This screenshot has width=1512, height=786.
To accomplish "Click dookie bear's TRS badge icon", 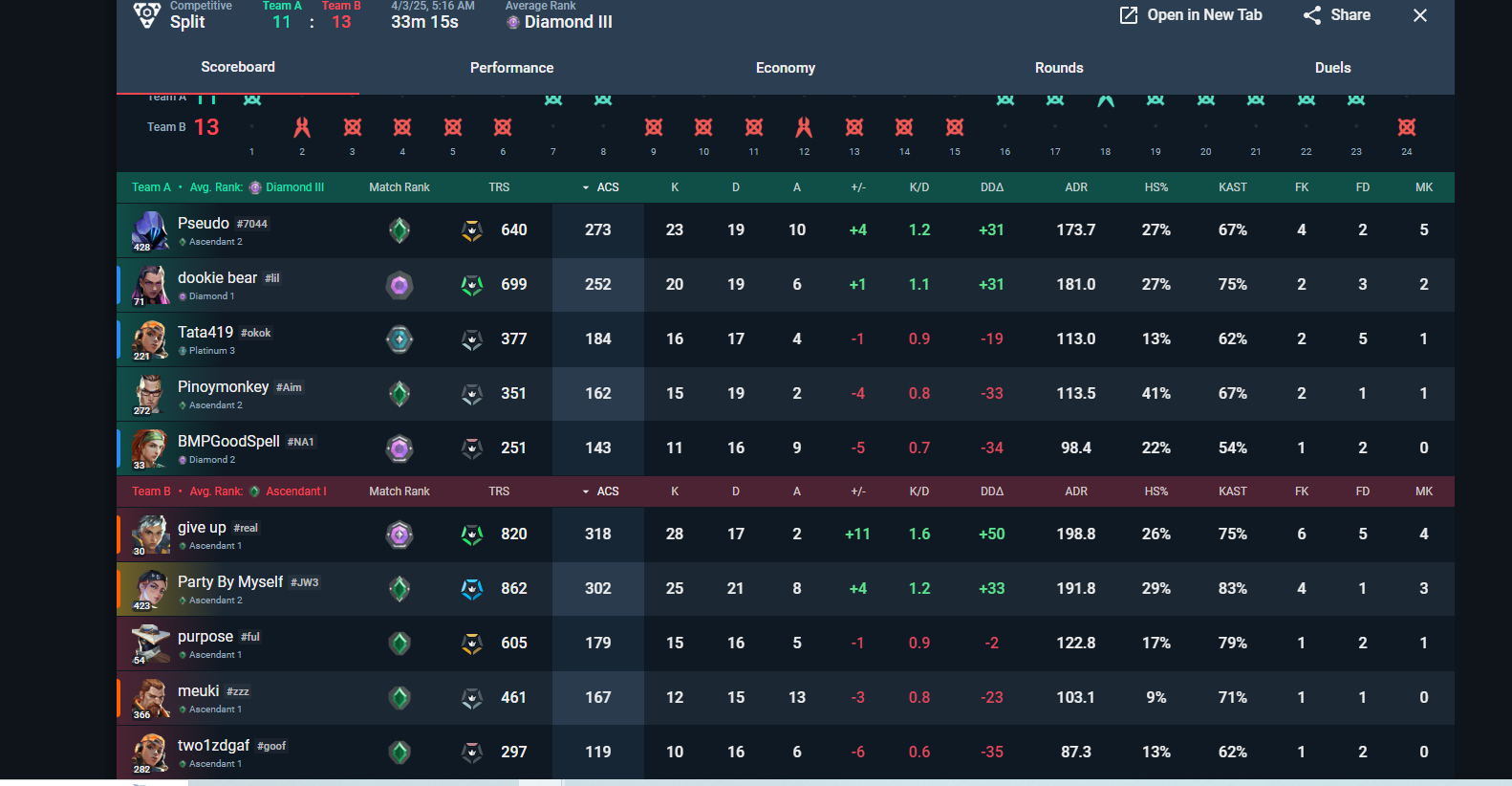I will pos(472,285).
